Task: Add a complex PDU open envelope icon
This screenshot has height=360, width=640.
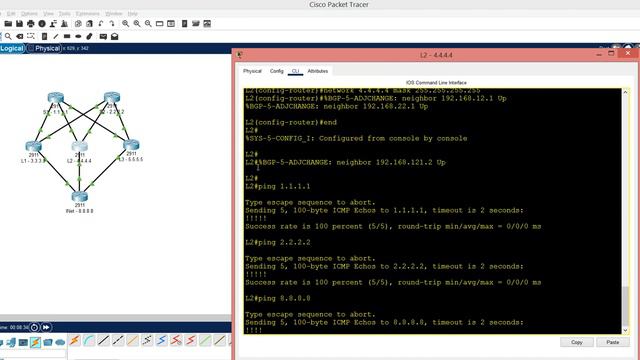Action: (115, 36)
